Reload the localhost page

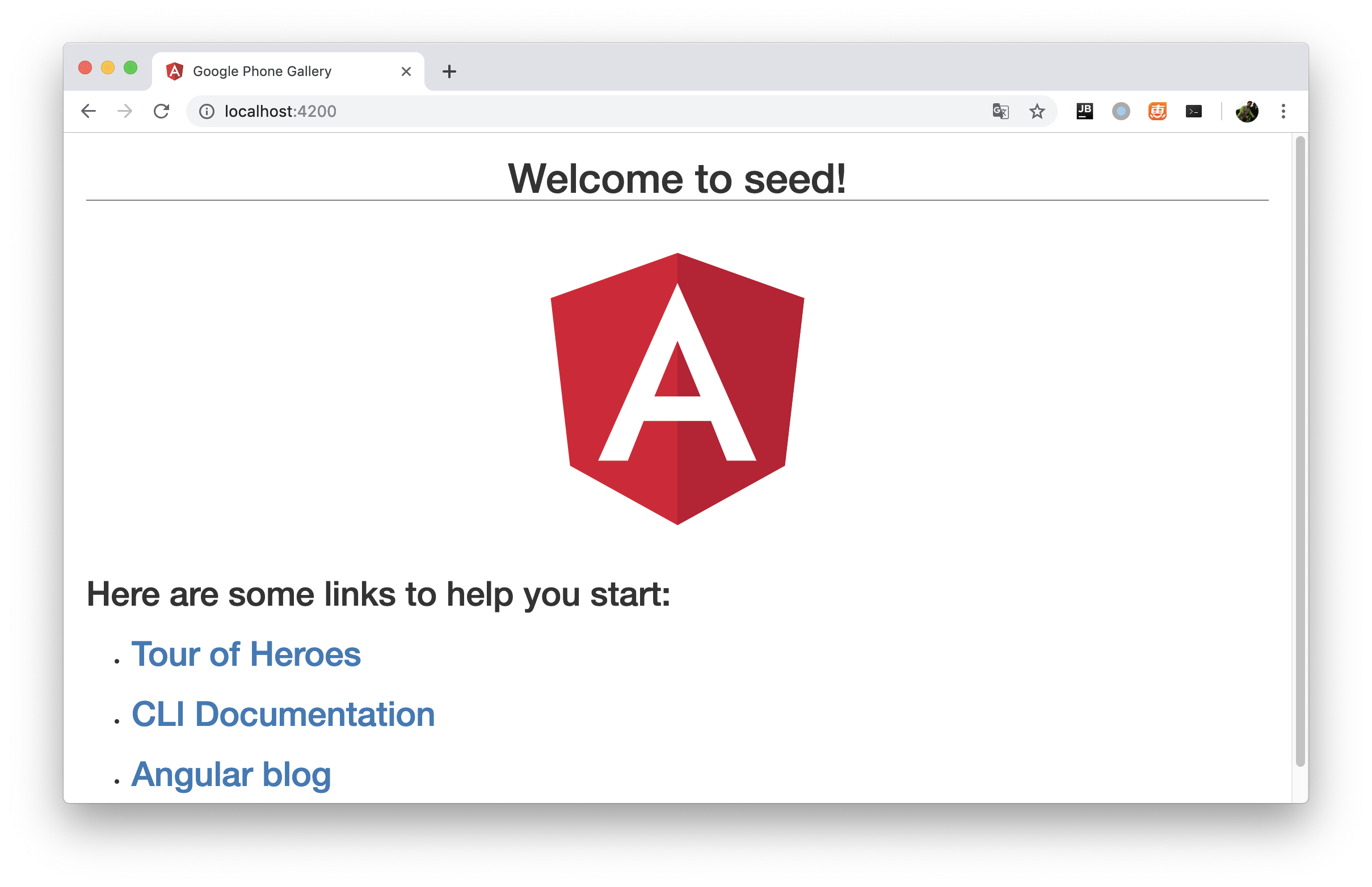coord(161,111)
